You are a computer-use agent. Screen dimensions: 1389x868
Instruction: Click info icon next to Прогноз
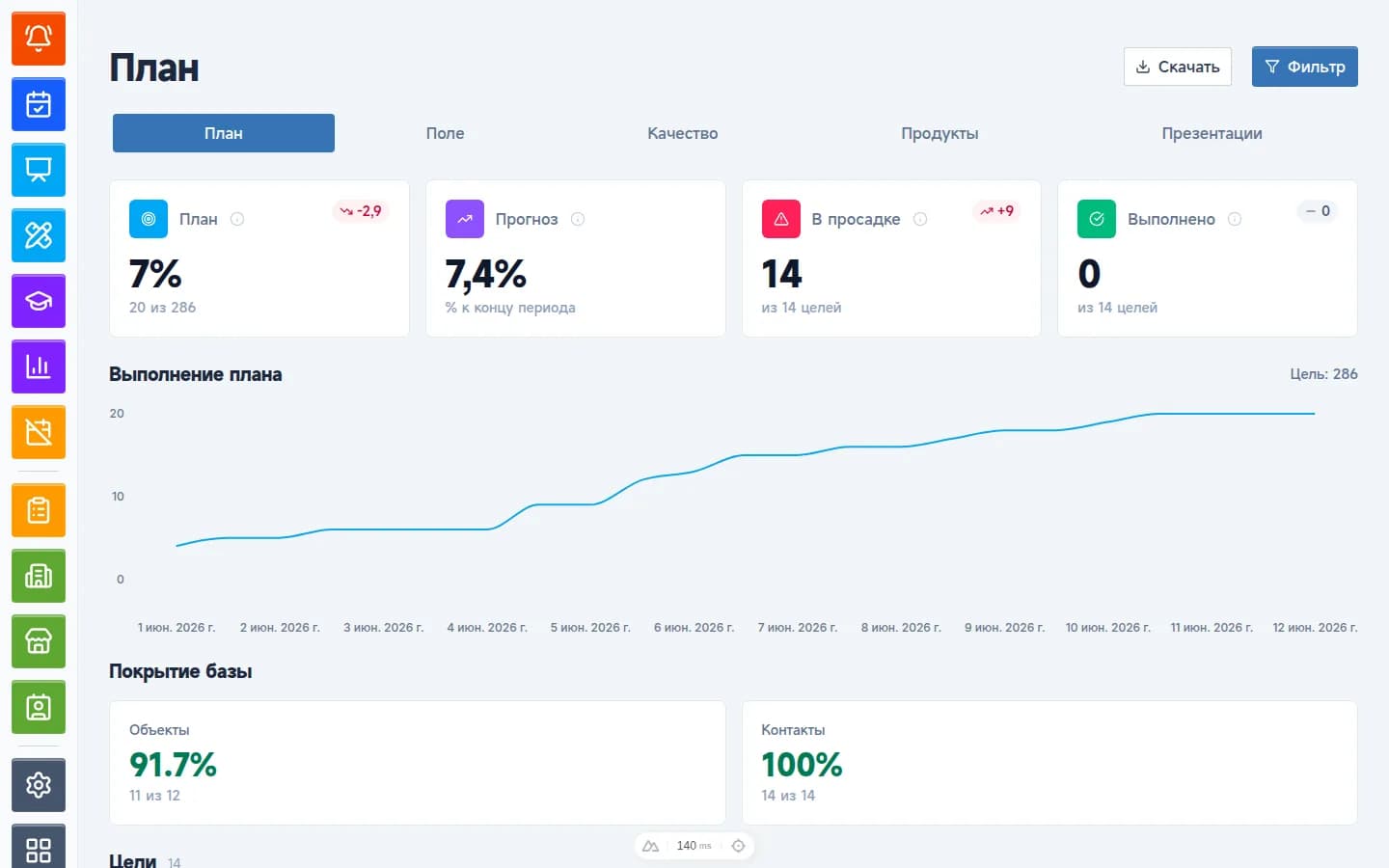click(x=578, y=219)
